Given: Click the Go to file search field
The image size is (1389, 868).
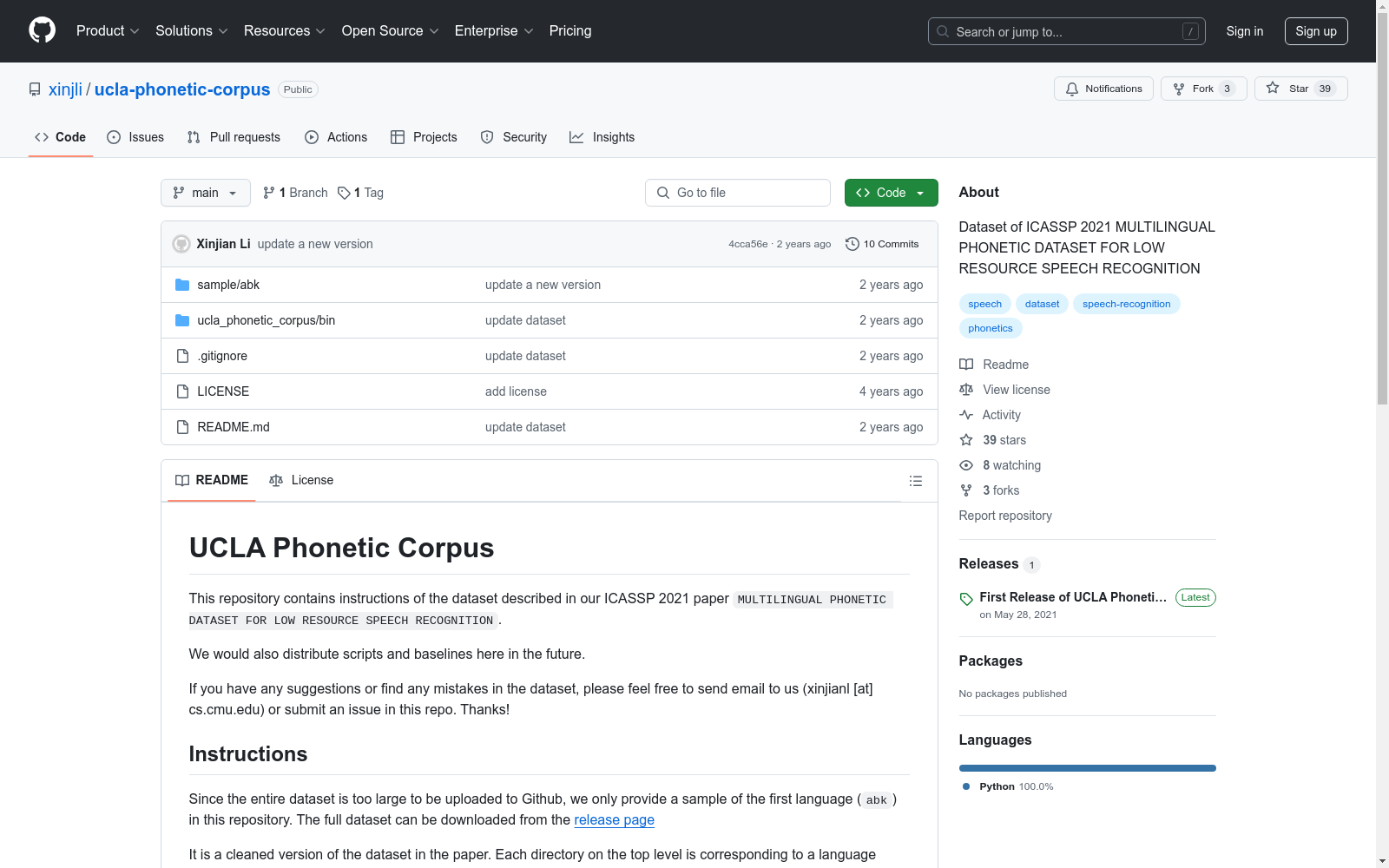Looking at the screenshot, I should coord(738,193).
